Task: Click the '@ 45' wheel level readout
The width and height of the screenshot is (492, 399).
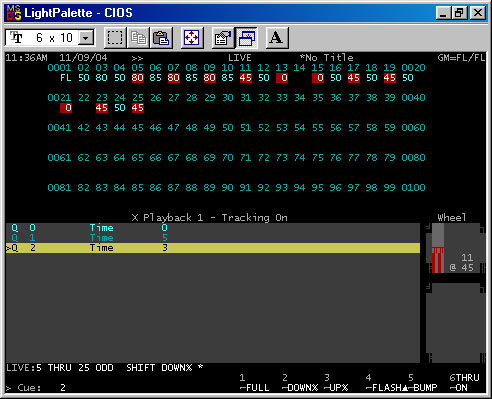Action: coord(461,268)
